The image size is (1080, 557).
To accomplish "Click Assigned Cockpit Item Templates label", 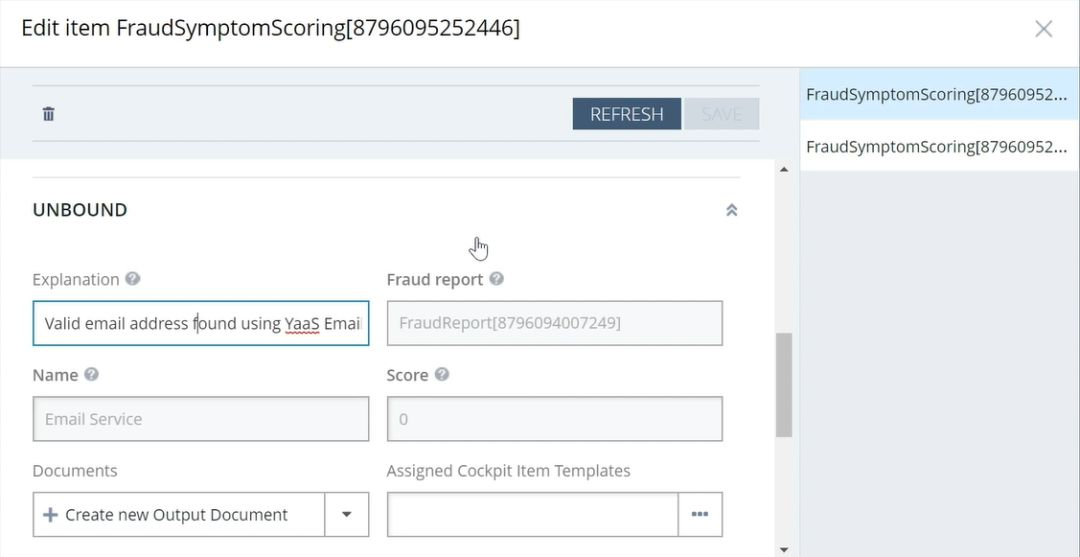I will tap(508, 471).
